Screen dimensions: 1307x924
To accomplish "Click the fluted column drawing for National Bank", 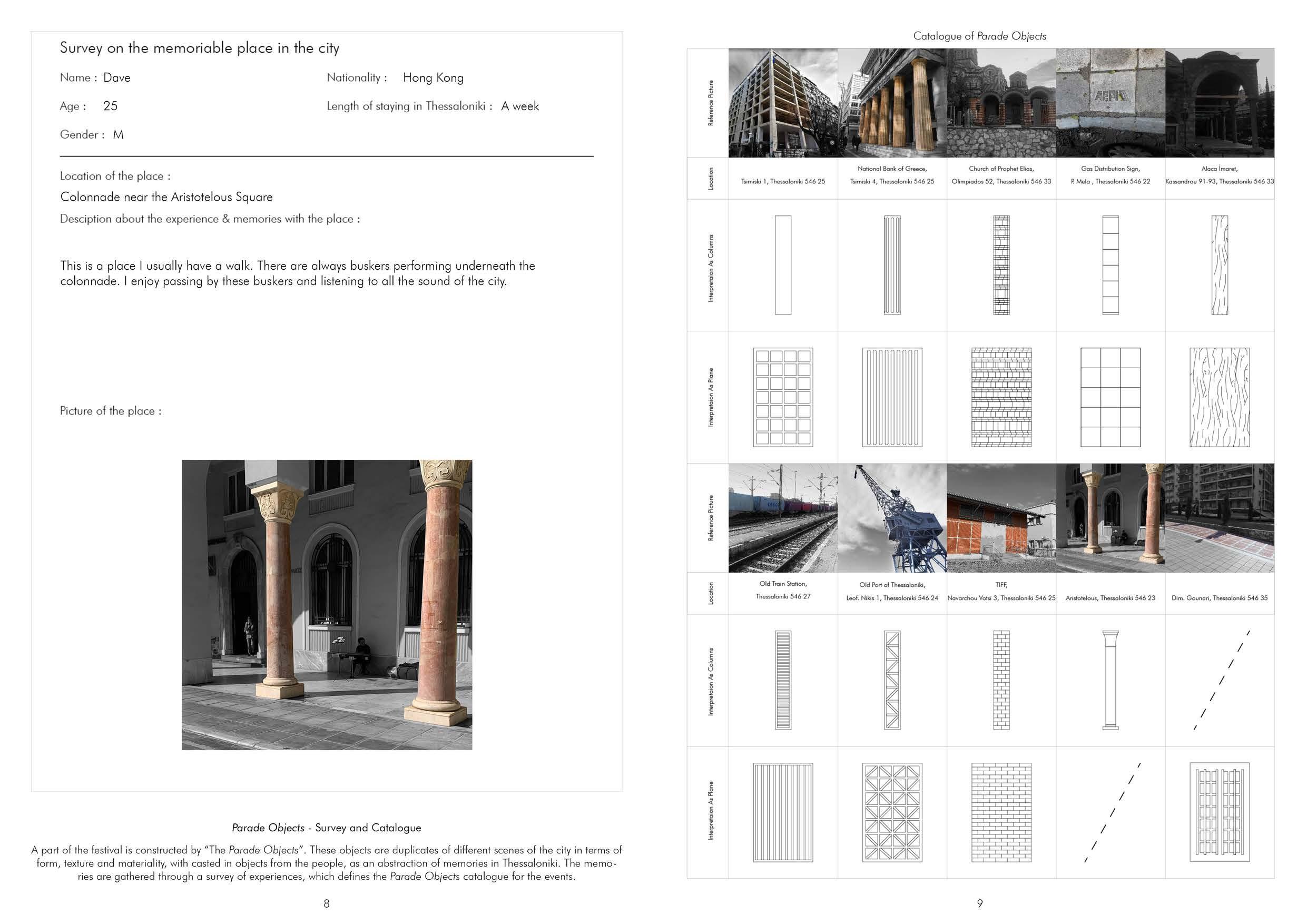I will 892,265.
